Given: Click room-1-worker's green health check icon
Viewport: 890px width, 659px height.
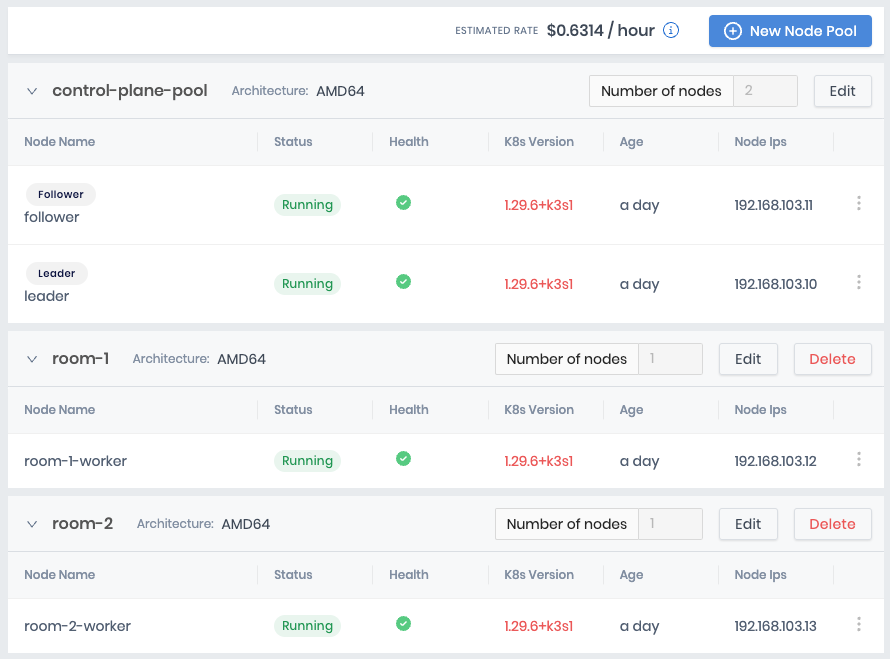Looking at the screenshot, I should pyautogui.click(x=404, y=459).
